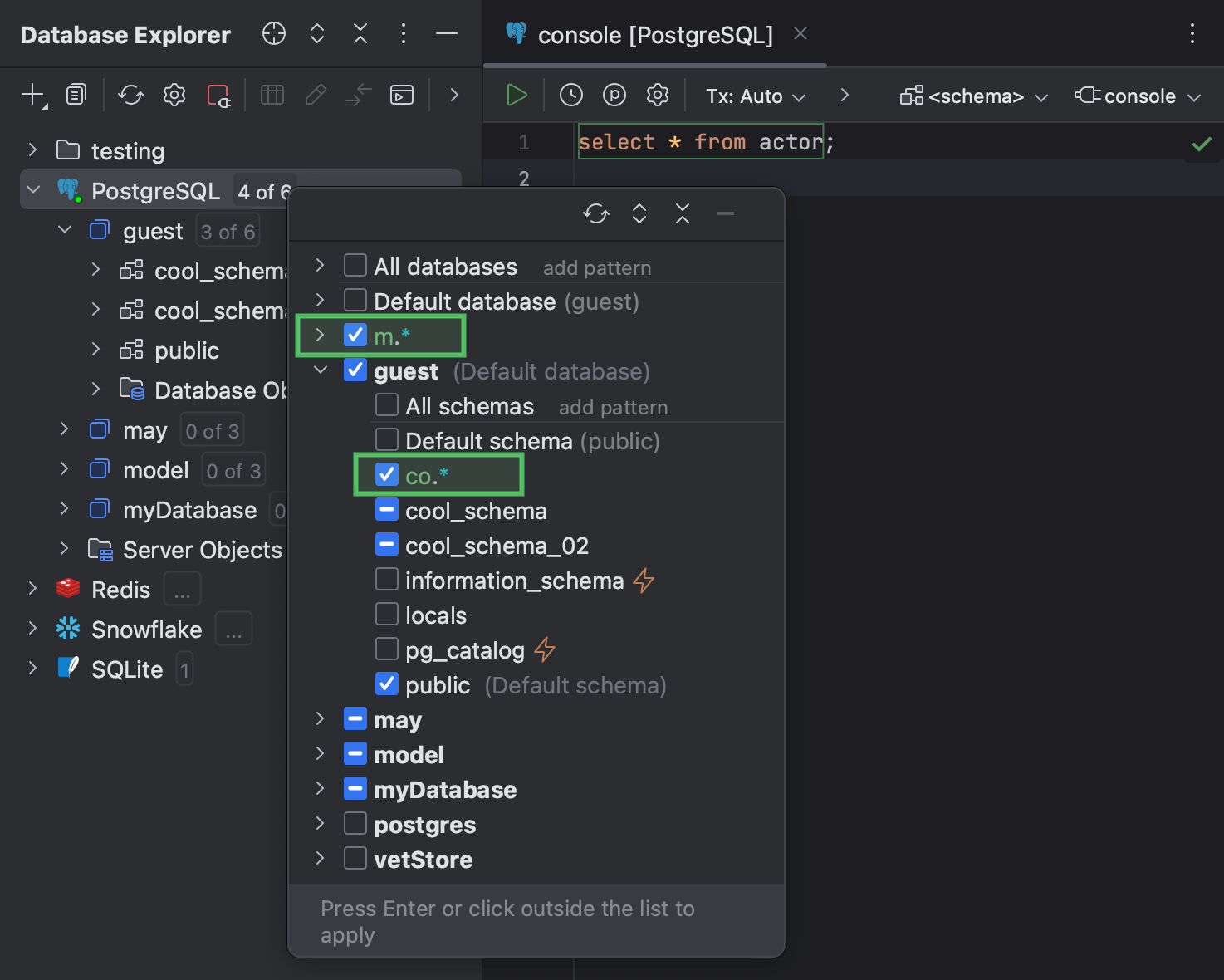Show the explain plan icon

(614, 95)
